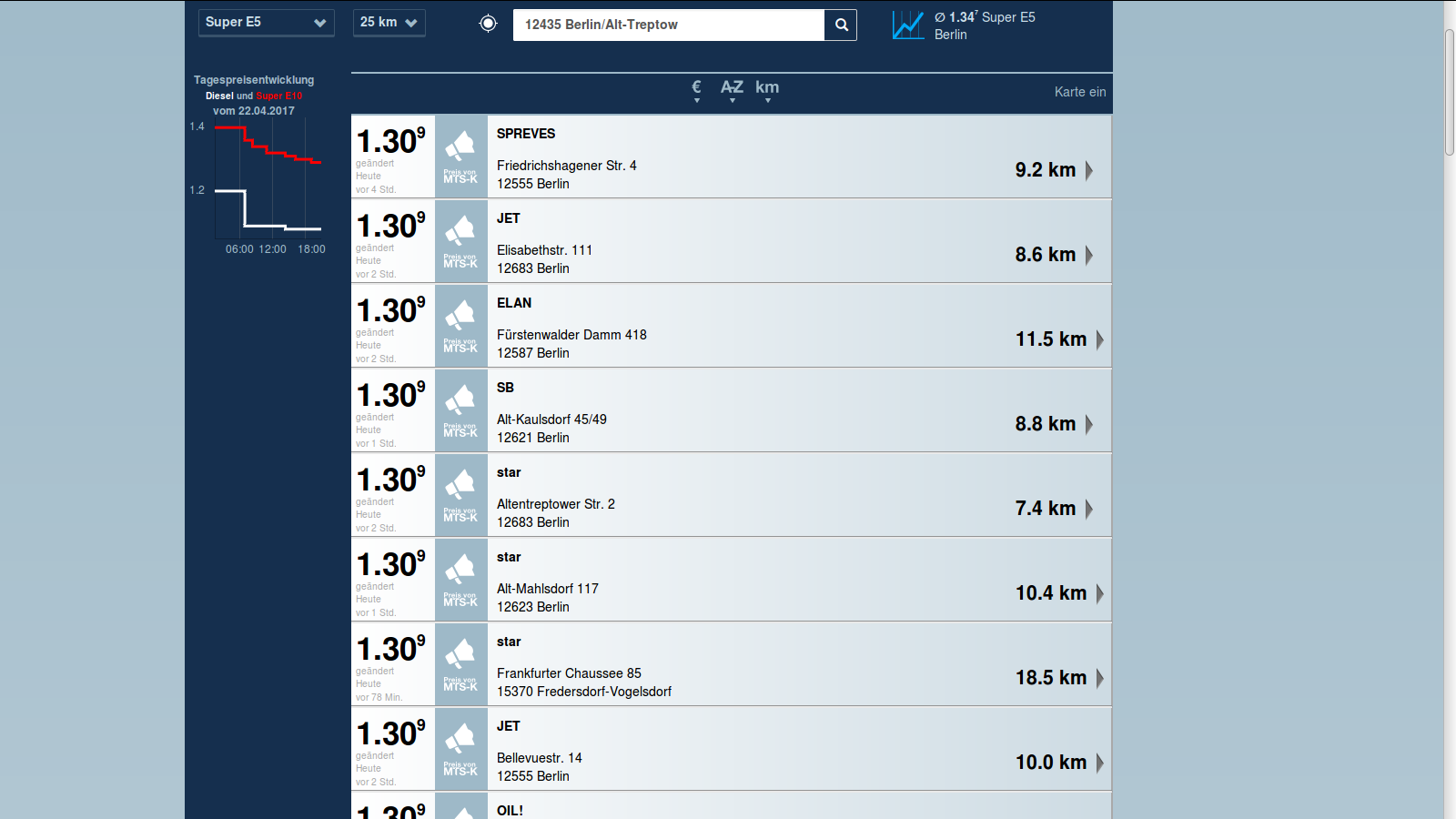Select the SB station name
The width and height of the screenshot is (1456, 819).
coord(505,388)
